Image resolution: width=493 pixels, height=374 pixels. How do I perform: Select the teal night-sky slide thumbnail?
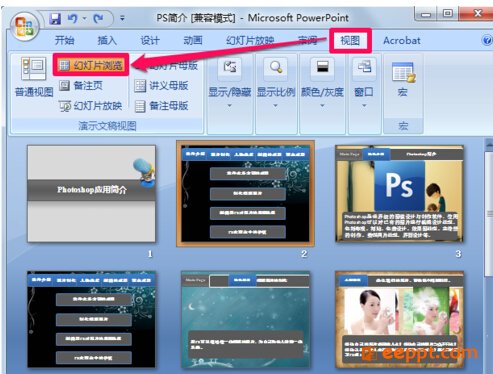point(245,319)
